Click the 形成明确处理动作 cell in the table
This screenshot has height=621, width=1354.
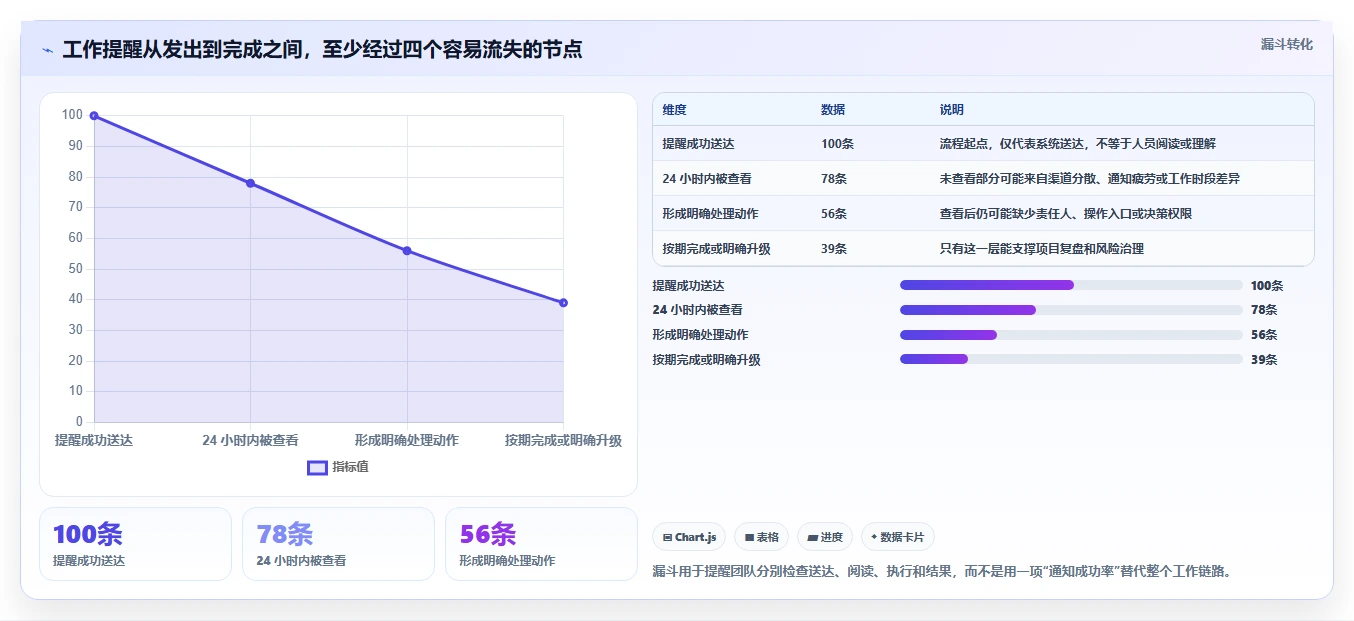coord(710,214)
